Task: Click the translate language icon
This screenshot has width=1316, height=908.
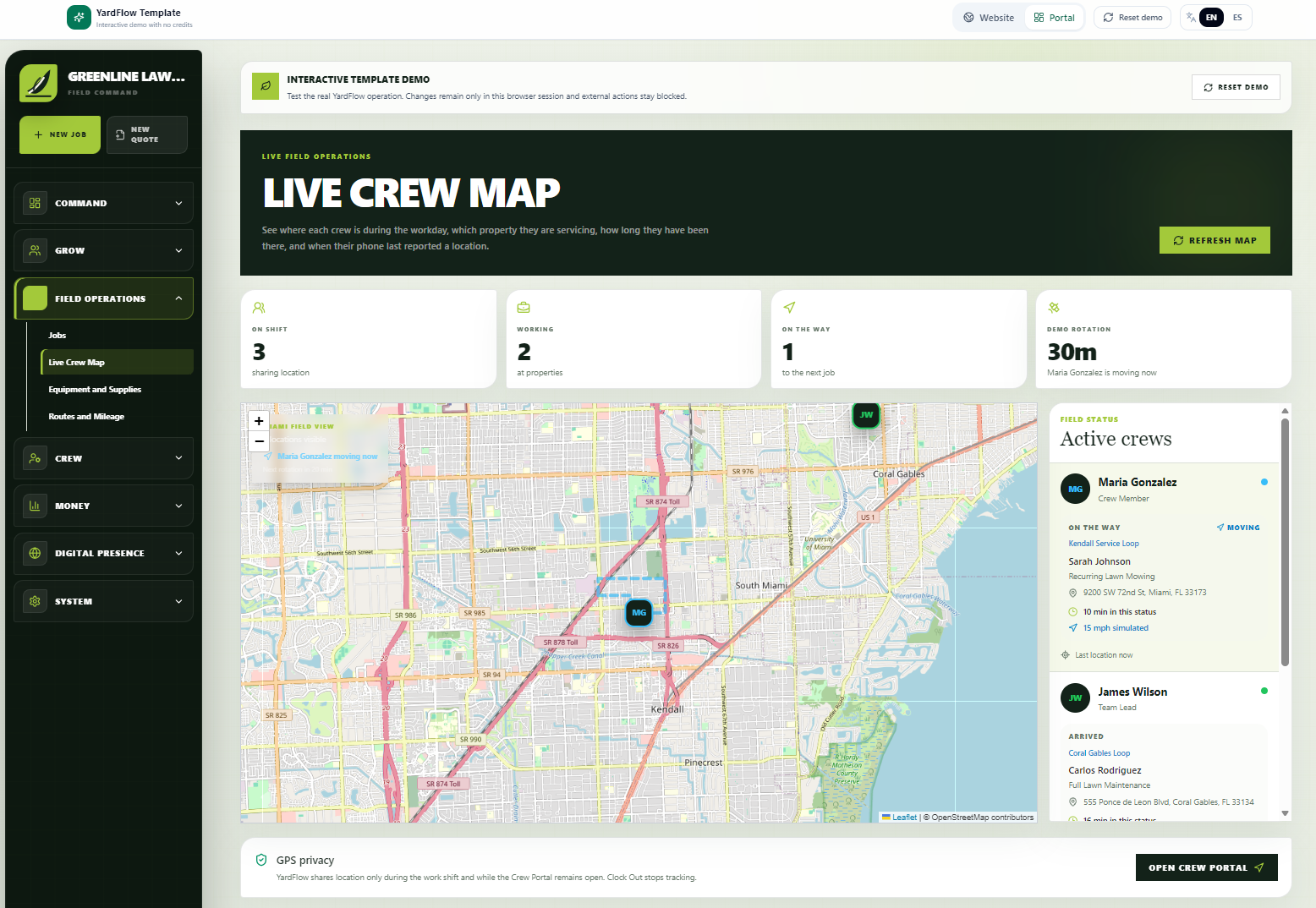Action: pos(1191,17)
